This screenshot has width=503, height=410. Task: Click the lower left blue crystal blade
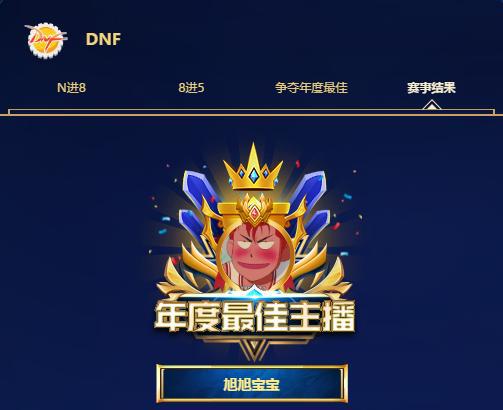pyautogui.click(x=193, y=224)
